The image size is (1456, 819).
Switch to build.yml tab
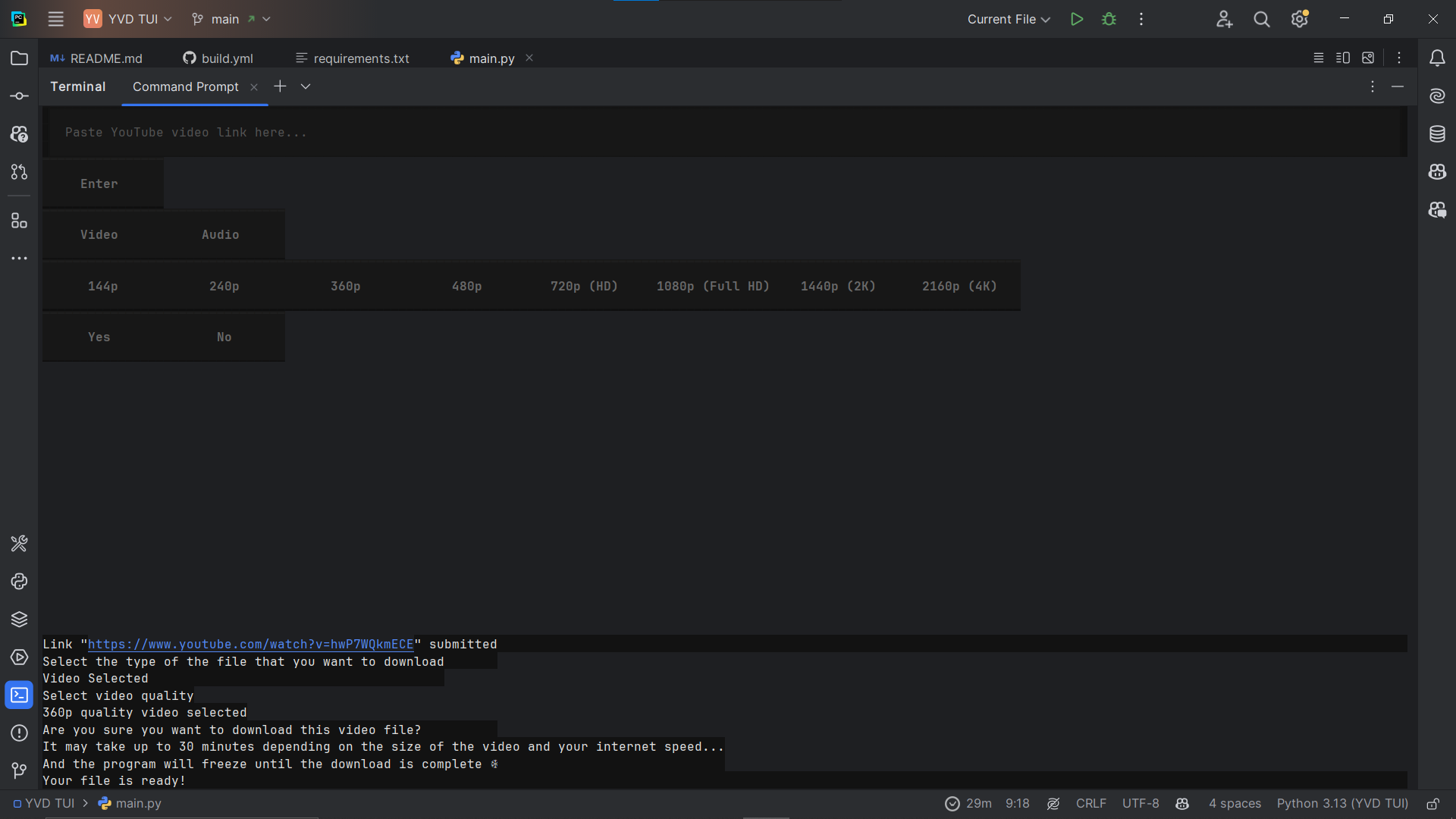coord(218,58)
